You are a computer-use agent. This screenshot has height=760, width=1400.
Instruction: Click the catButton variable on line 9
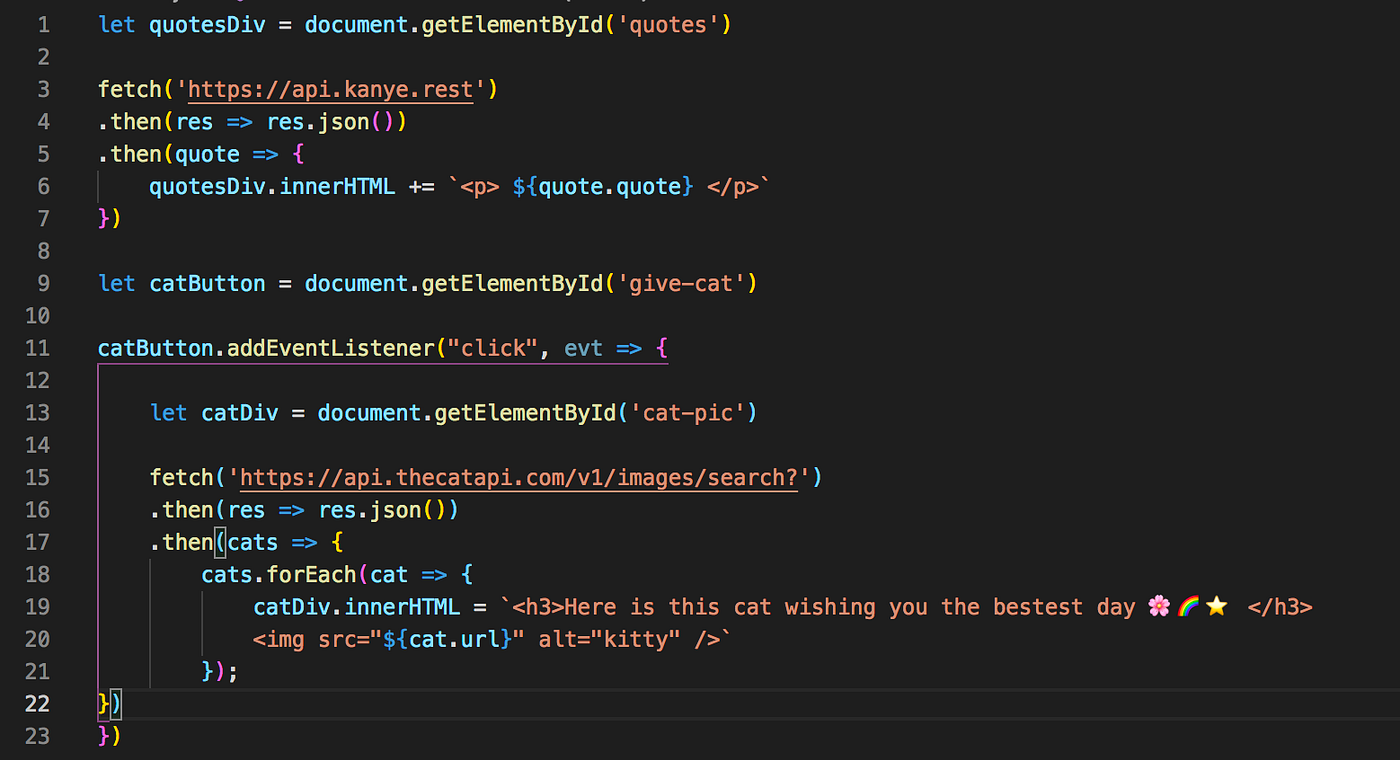click(206, 283)
